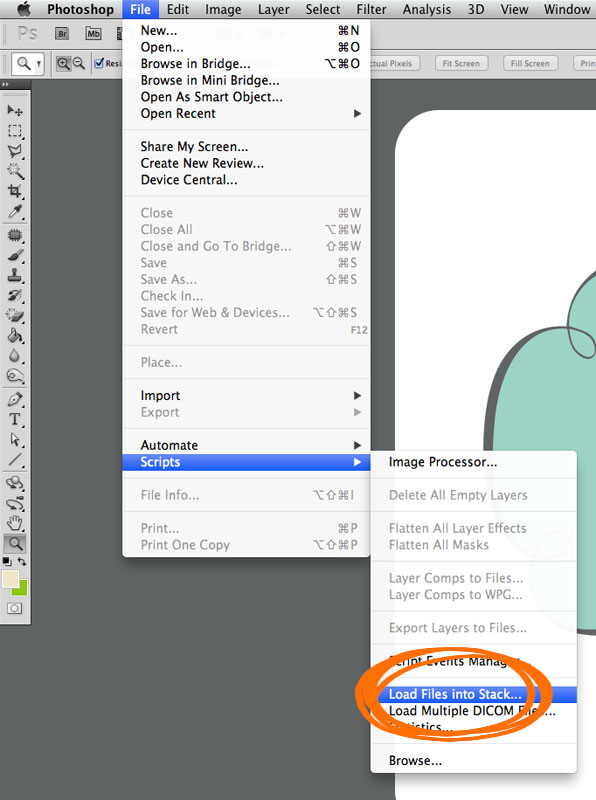The width and height of the screenshot is (596, 800).
Task: Select the 3D Orbit camera tool
Action: tap(15, 503)
